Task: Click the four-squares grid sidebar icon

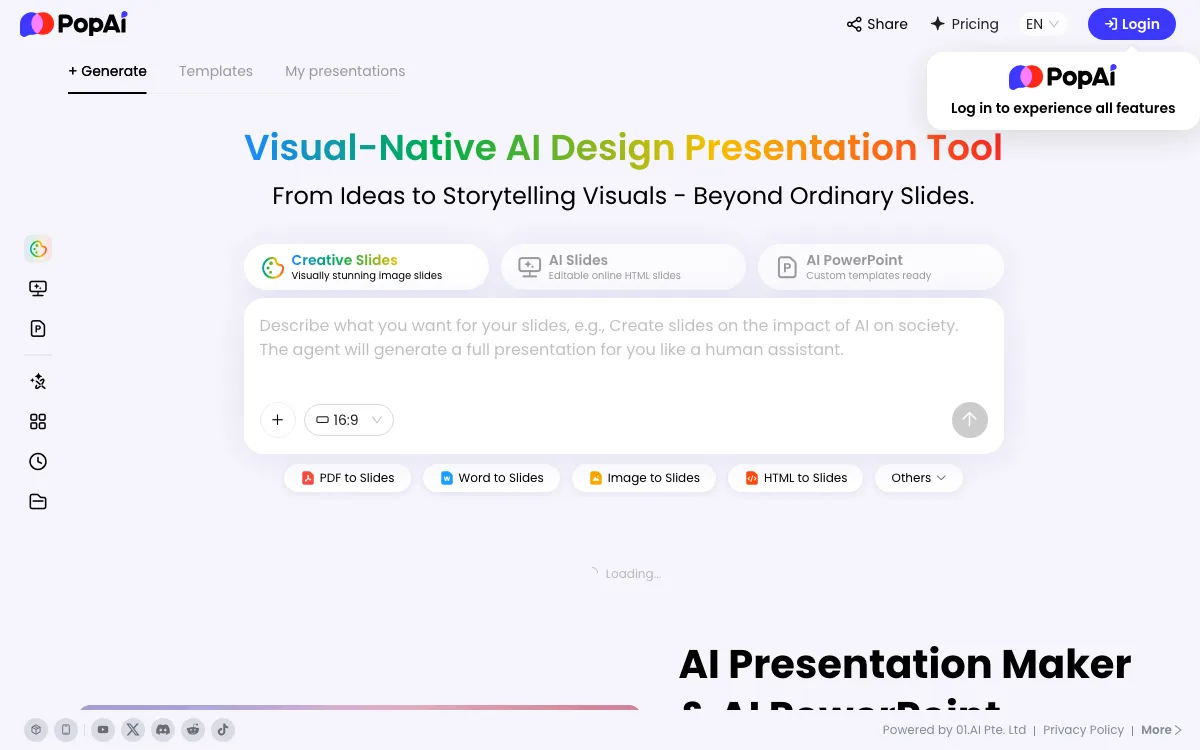Action: 38,421
